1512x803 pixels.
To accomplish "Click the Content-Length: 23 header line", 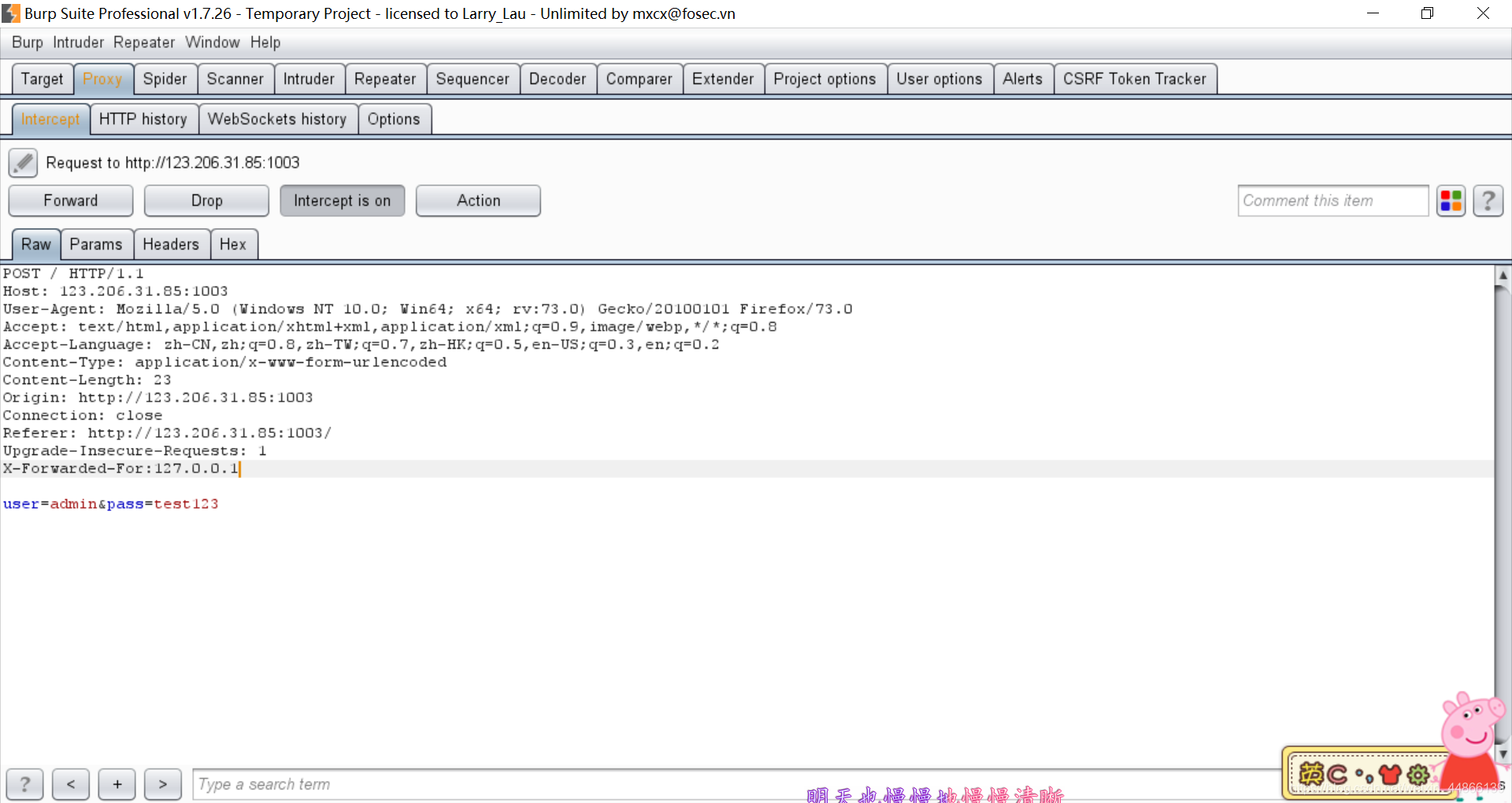I will click(x=87, y=379).
